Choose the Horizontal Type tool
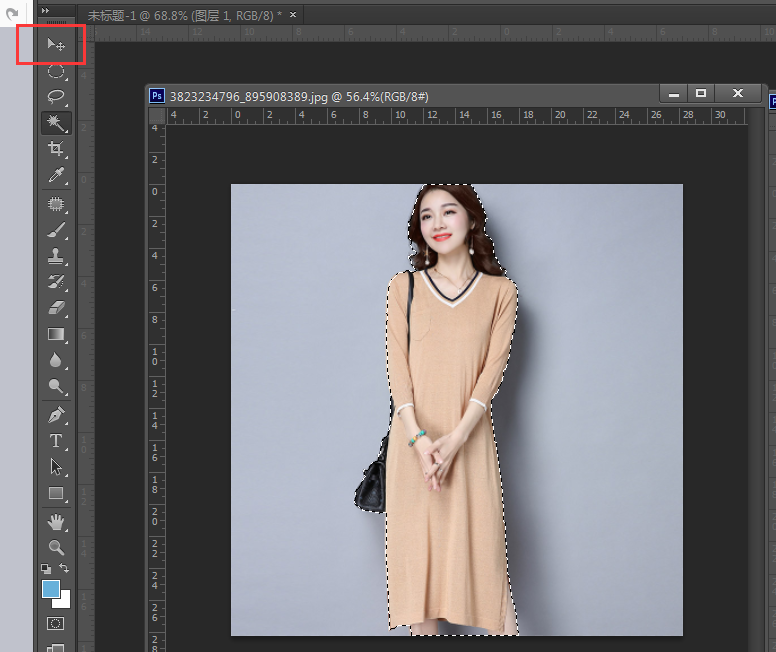The height and width of the screenshot is (652, 776). tap(56, 441)
